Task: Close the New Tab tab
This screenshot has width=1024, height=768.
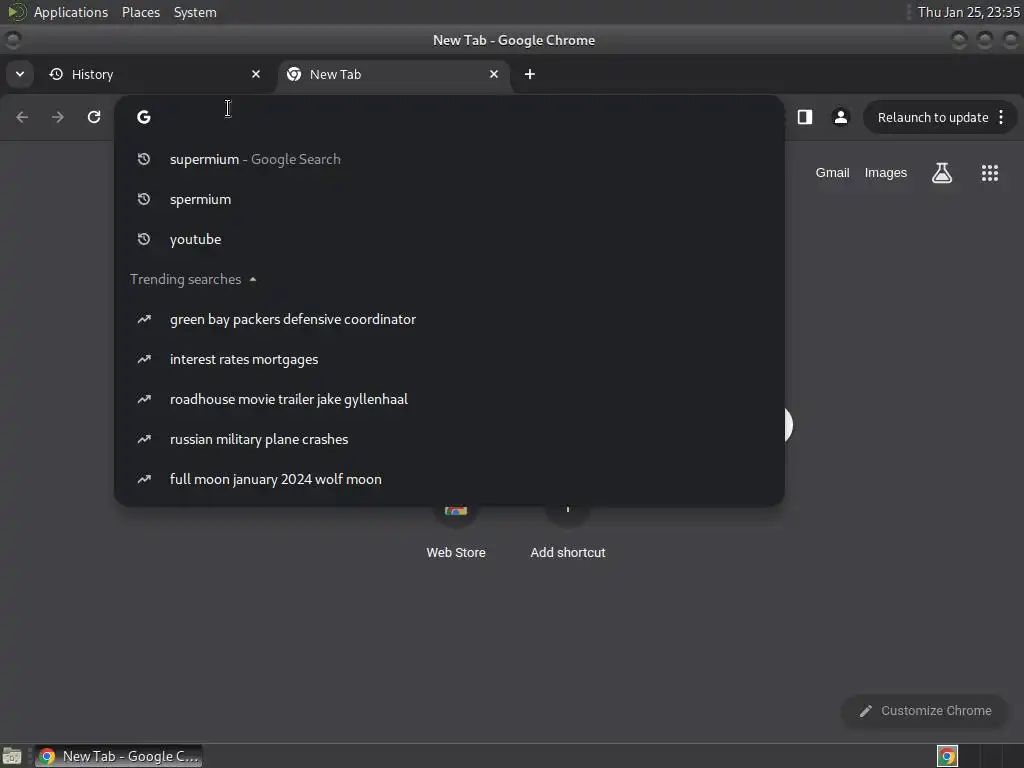Action: coord(494,74)
